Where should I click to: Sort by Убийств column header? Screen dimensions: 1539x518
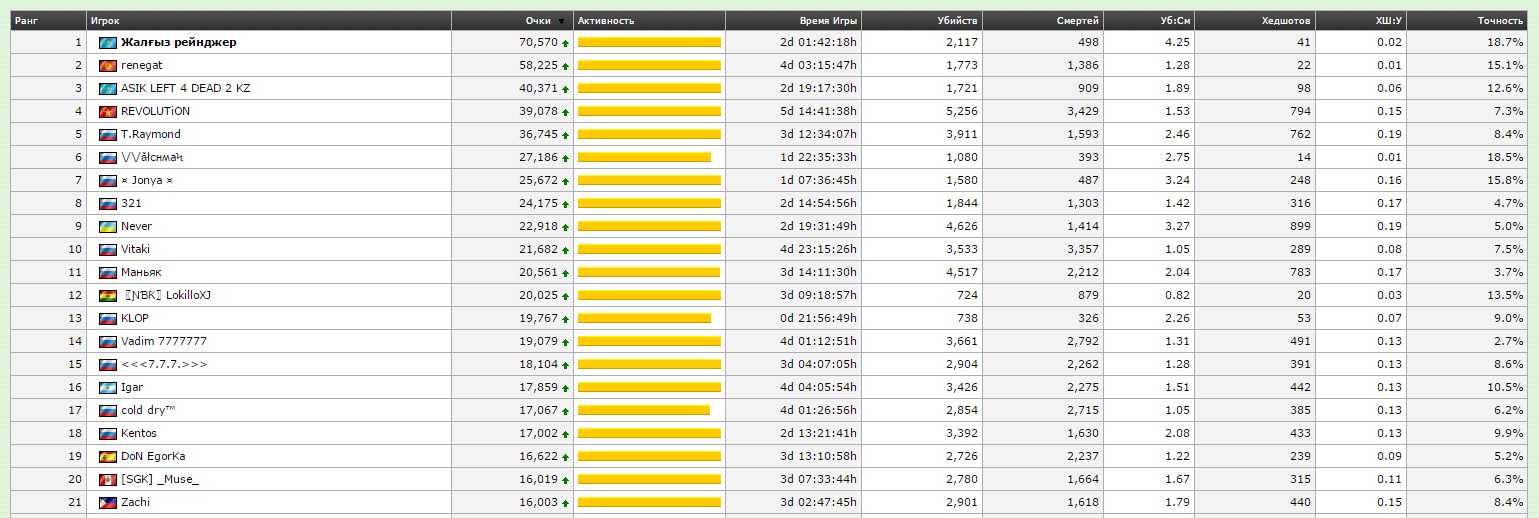(957, 20)
